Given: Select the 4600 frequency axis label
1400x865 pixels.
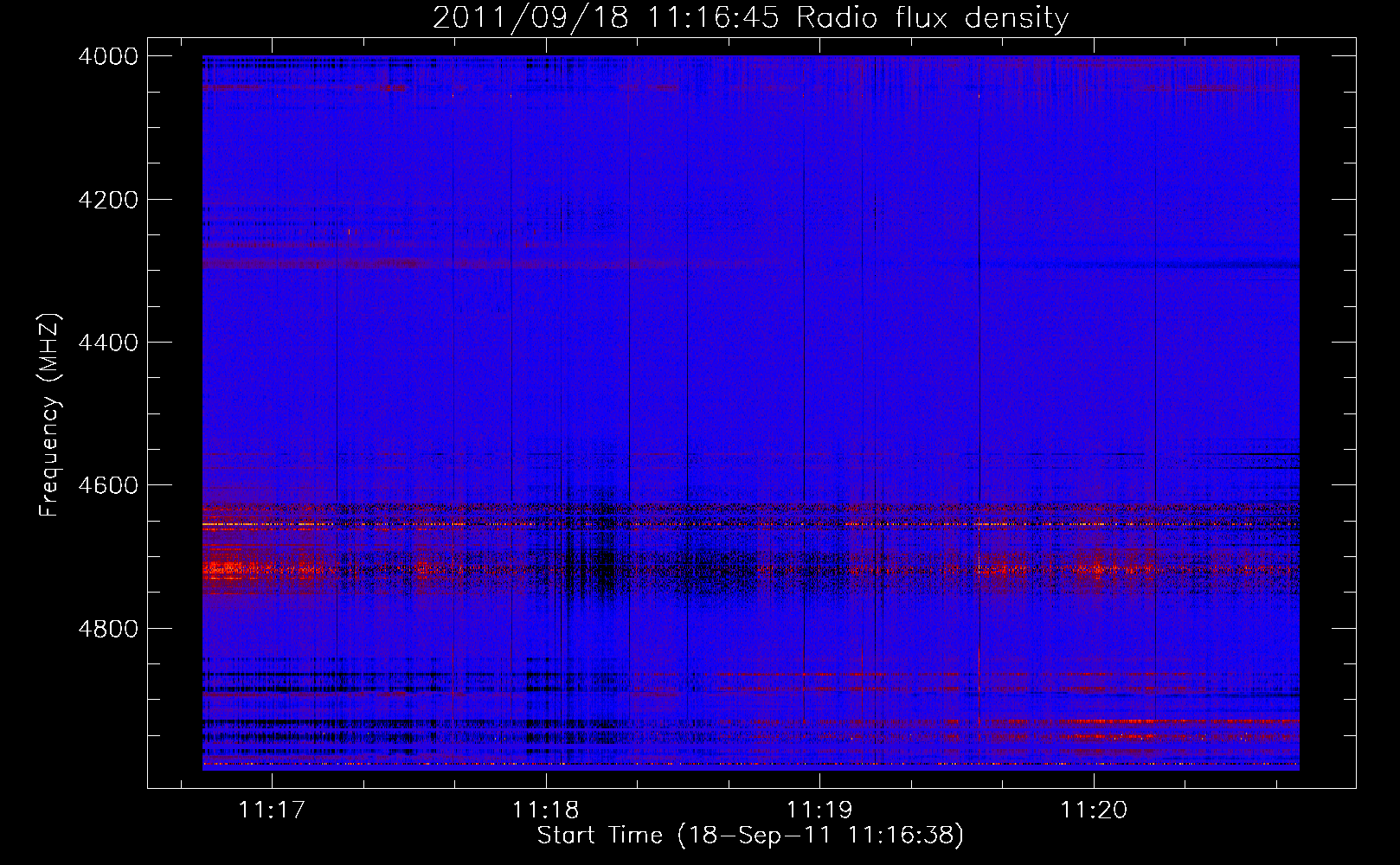Looking at the screenshot, I should point(108,485).
